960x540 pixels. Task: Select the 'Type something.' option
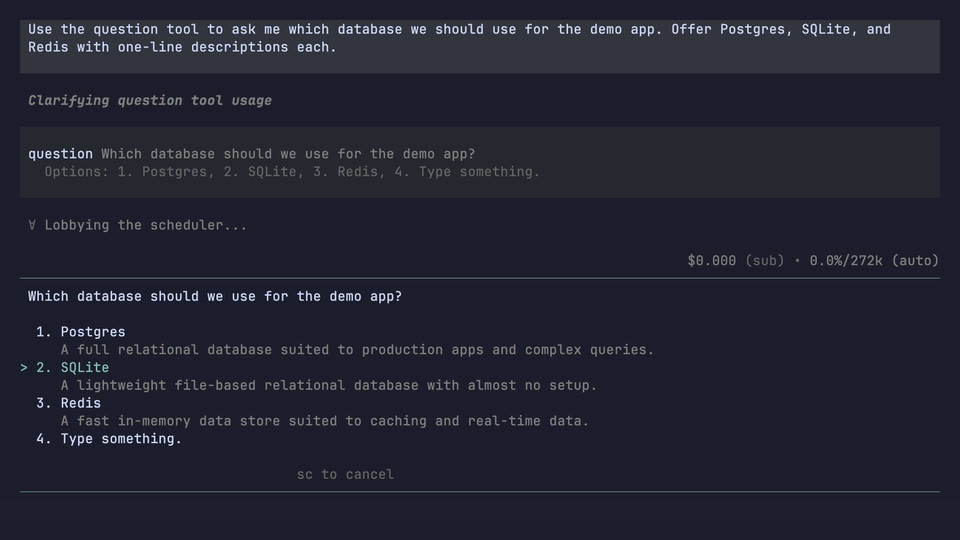[x=108, y=439]
